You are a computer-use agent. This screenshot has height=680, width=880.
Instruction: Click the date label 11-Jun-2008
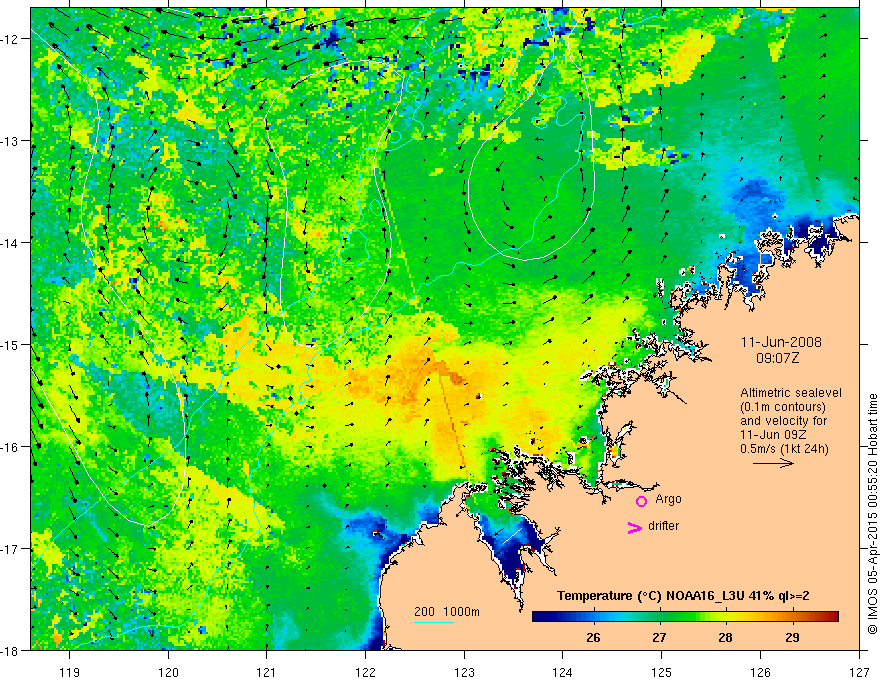tap(781, 342)
